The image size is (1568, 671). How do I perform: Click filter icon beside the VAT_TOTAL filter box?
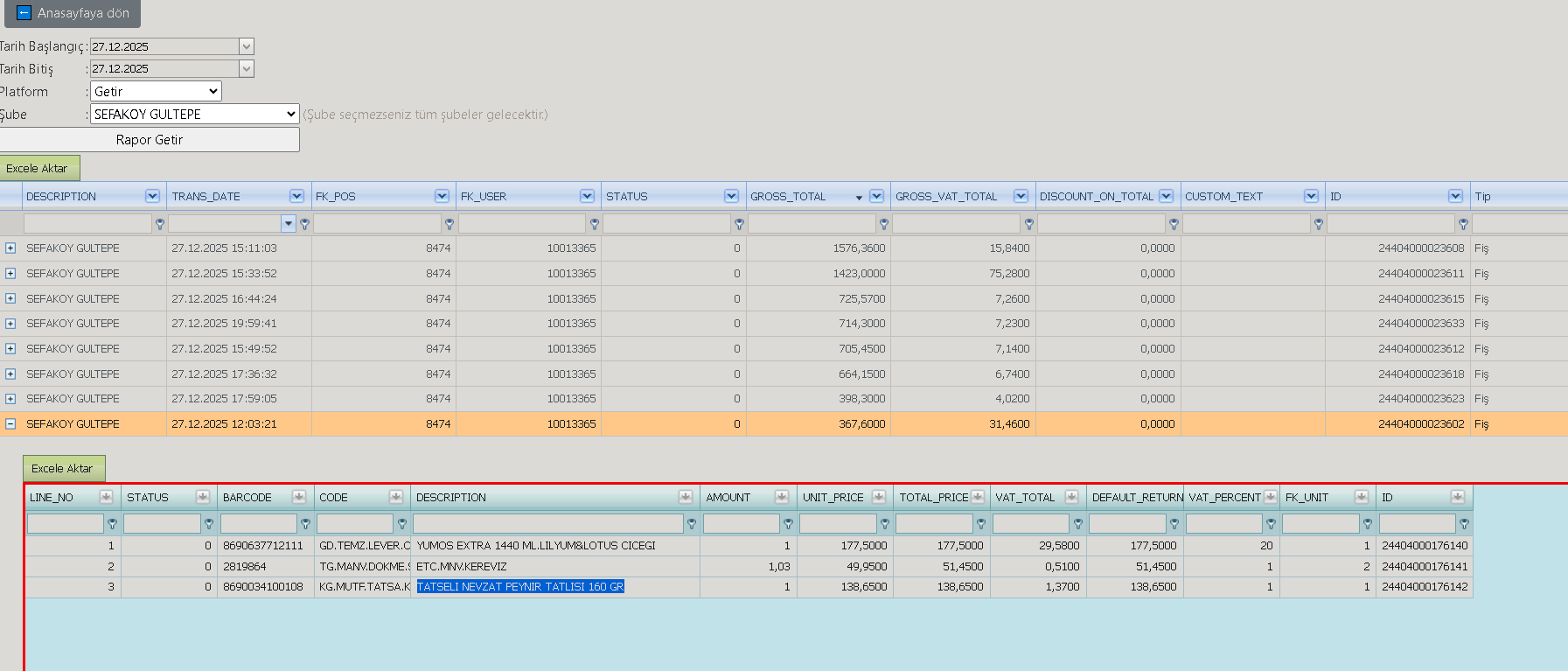click(x=1077, y=524)
